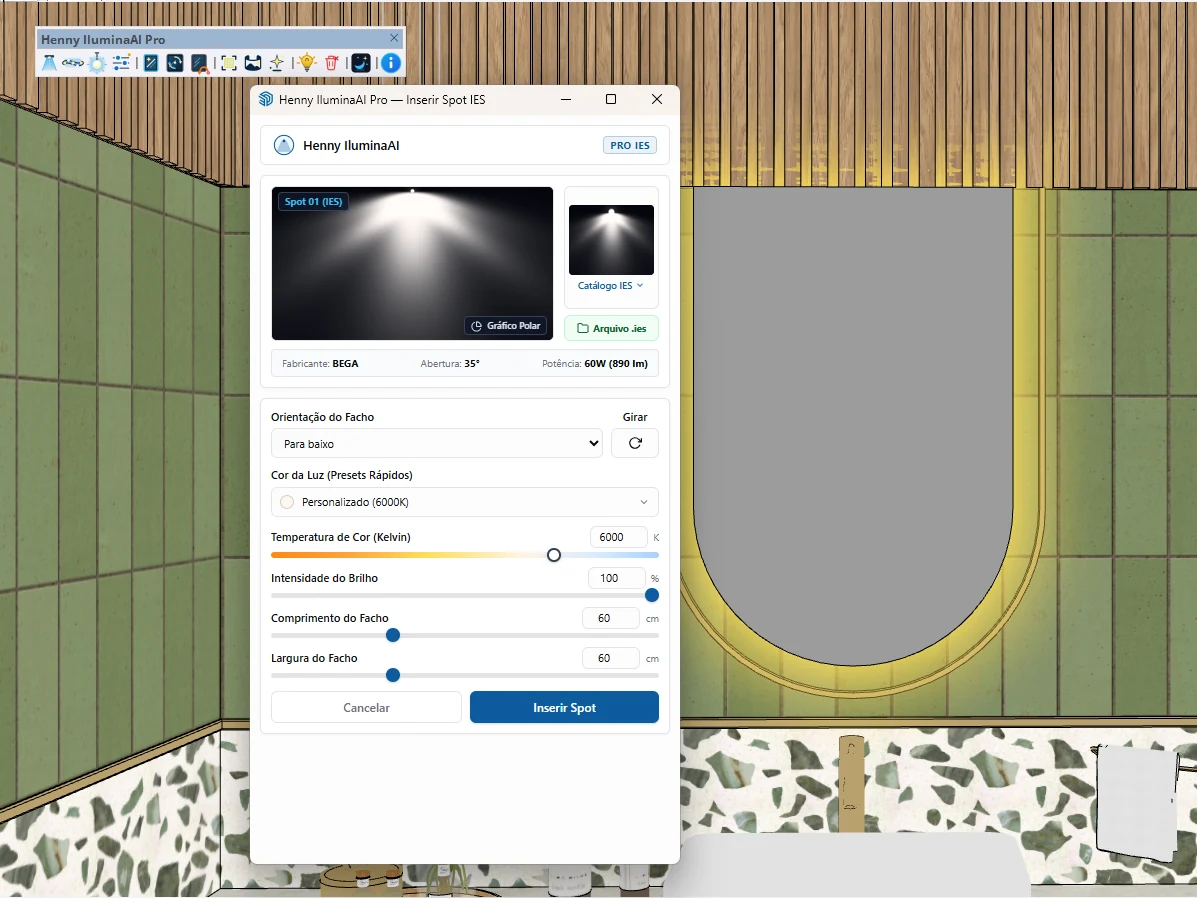Click the red trash delete lights icon
The height and width of the screenshot is (898, 1197).
332,63
